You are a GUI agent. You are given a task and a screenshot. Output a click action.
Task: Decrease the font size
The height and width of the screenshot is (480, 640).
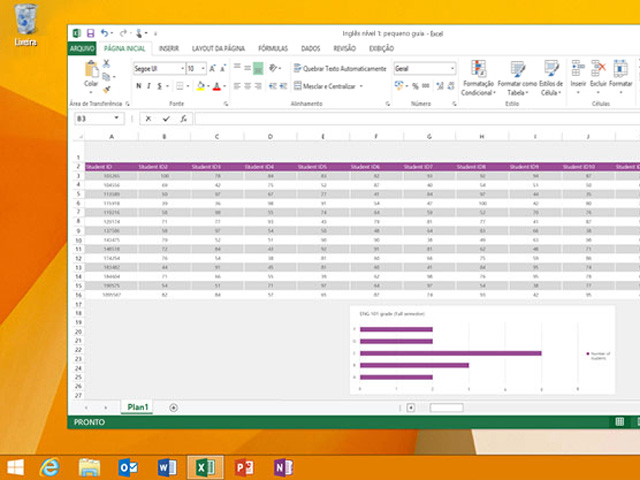tap(223, 69)
